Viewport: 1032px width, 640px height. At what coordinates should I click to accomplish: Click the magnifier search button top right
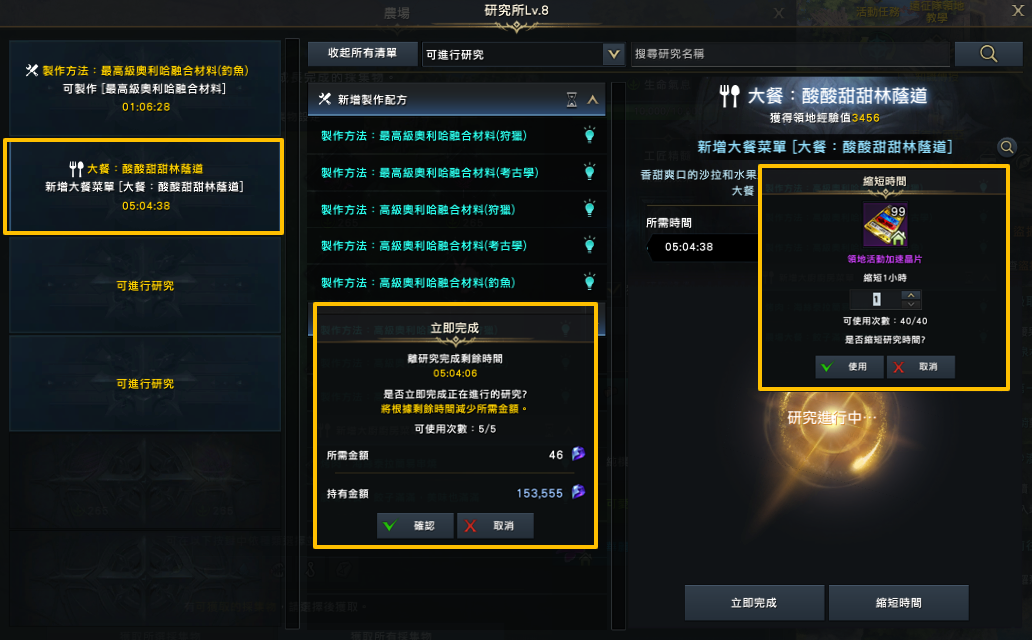click(988, 54)
